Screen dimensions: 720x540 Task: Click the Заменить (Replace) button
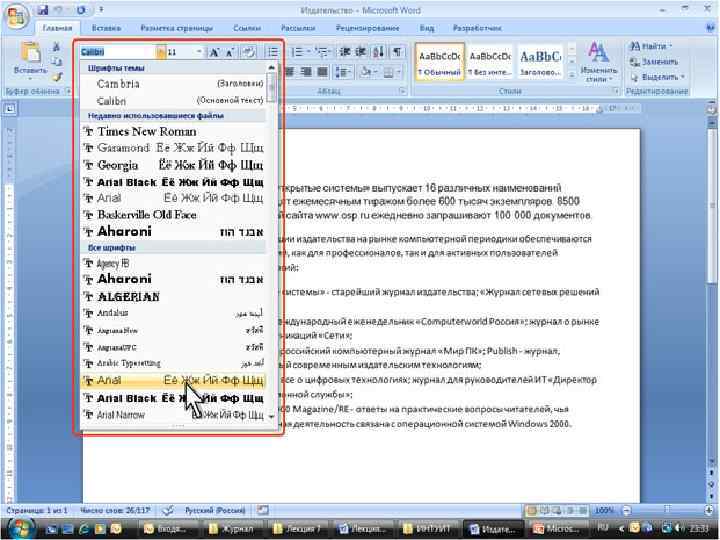coord(654,62)
